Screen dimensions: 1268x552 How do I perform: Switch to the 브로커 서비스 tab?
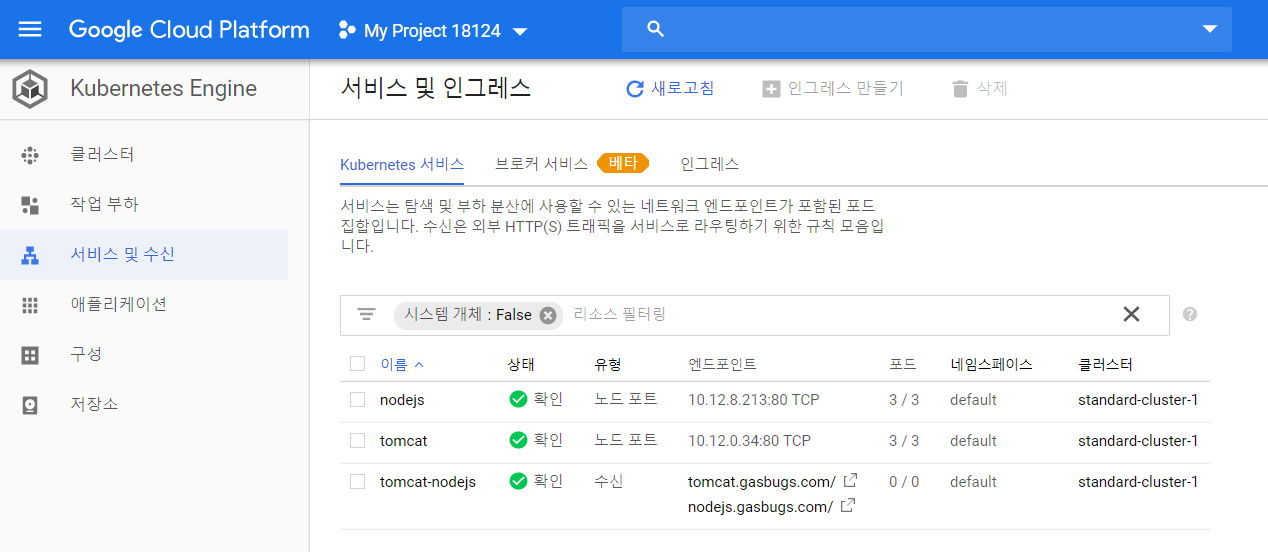click(541, 164)
